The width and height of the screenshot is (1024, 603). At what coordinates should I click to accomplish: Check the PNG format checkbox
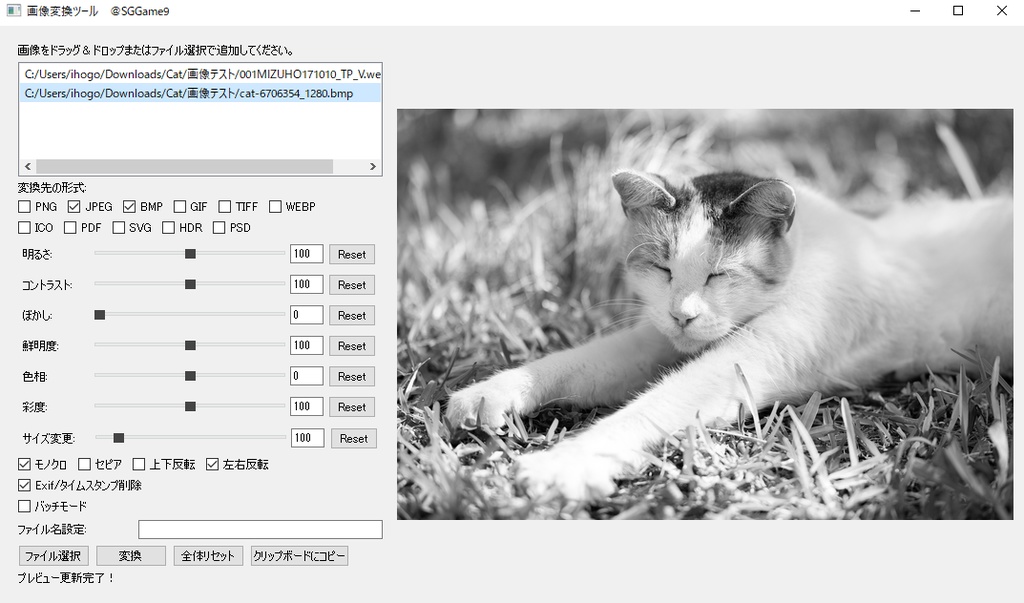click(x=24, y=207)
